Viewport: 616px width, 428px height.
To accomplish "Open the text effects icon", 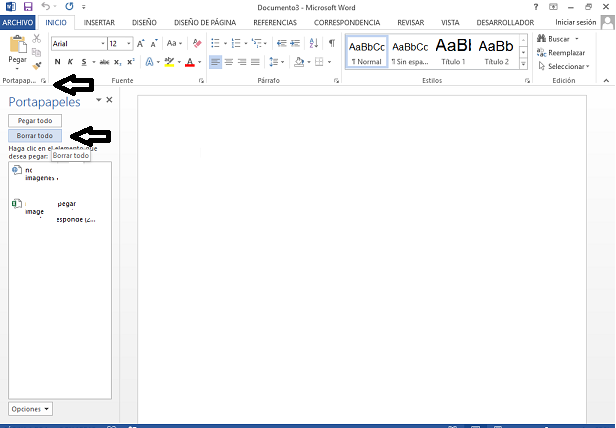I will coord(149,62).
